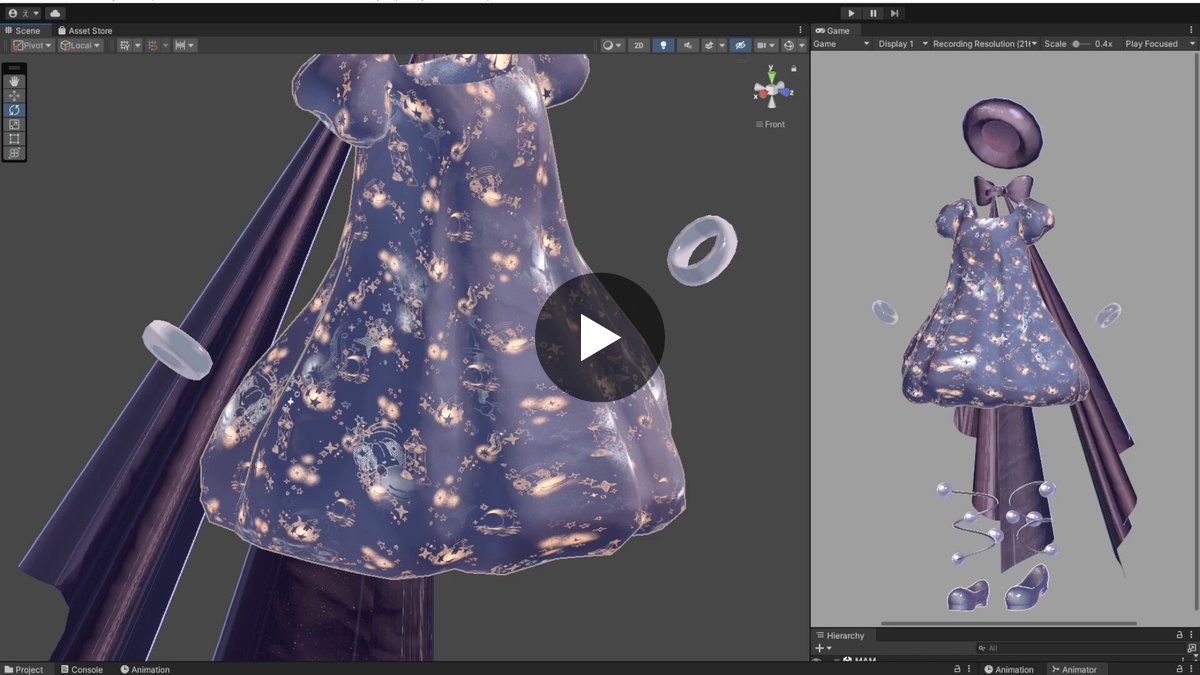
Task: Open the Game view mode dropdown
Action: point(842,44)
